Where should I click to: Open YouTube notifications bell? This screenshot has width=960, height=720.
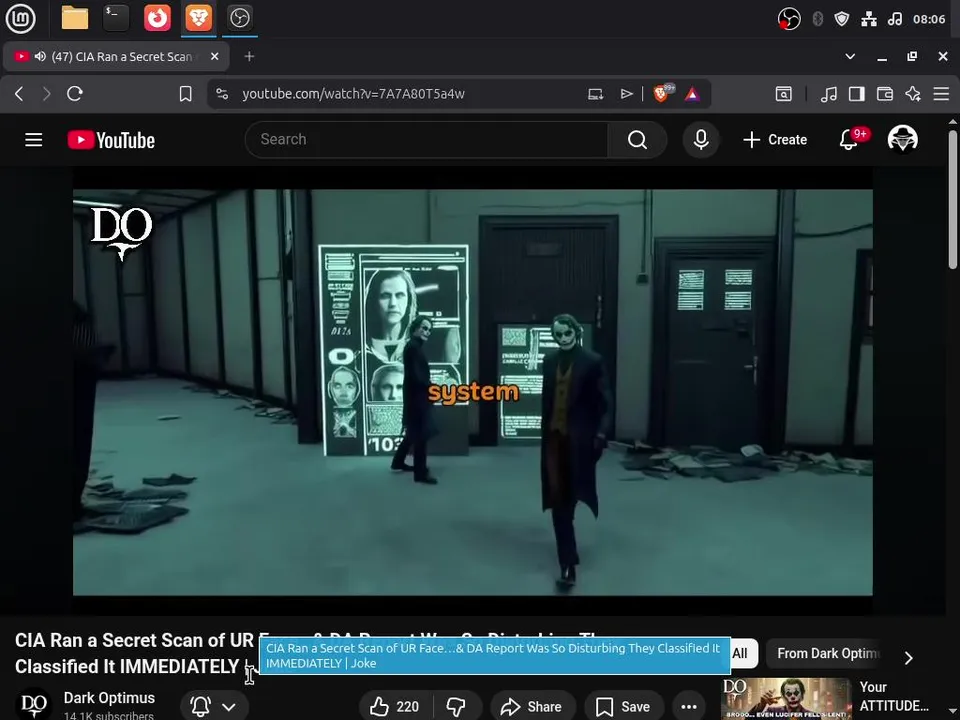(849, 140)
